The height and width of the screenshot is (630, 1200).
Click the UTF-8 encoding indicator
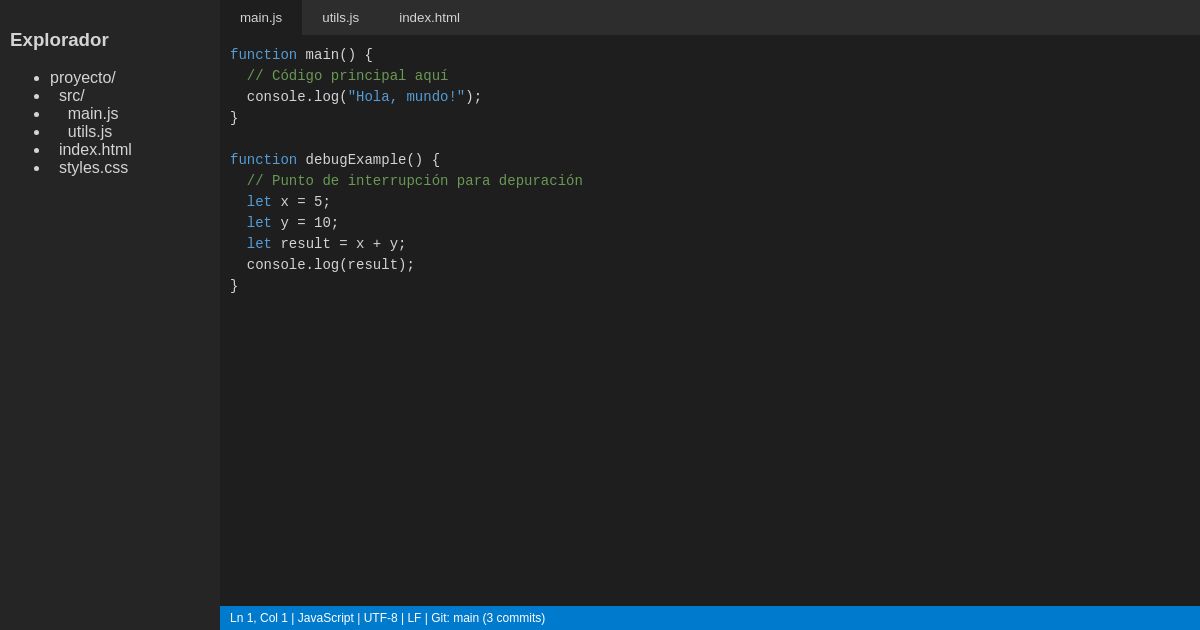380,618
